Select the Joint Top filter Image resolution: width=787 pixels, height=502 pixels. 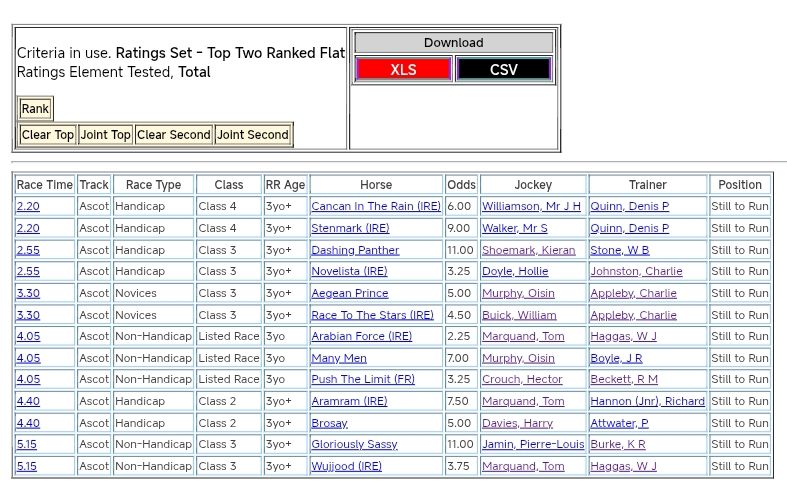click(105, 135)
